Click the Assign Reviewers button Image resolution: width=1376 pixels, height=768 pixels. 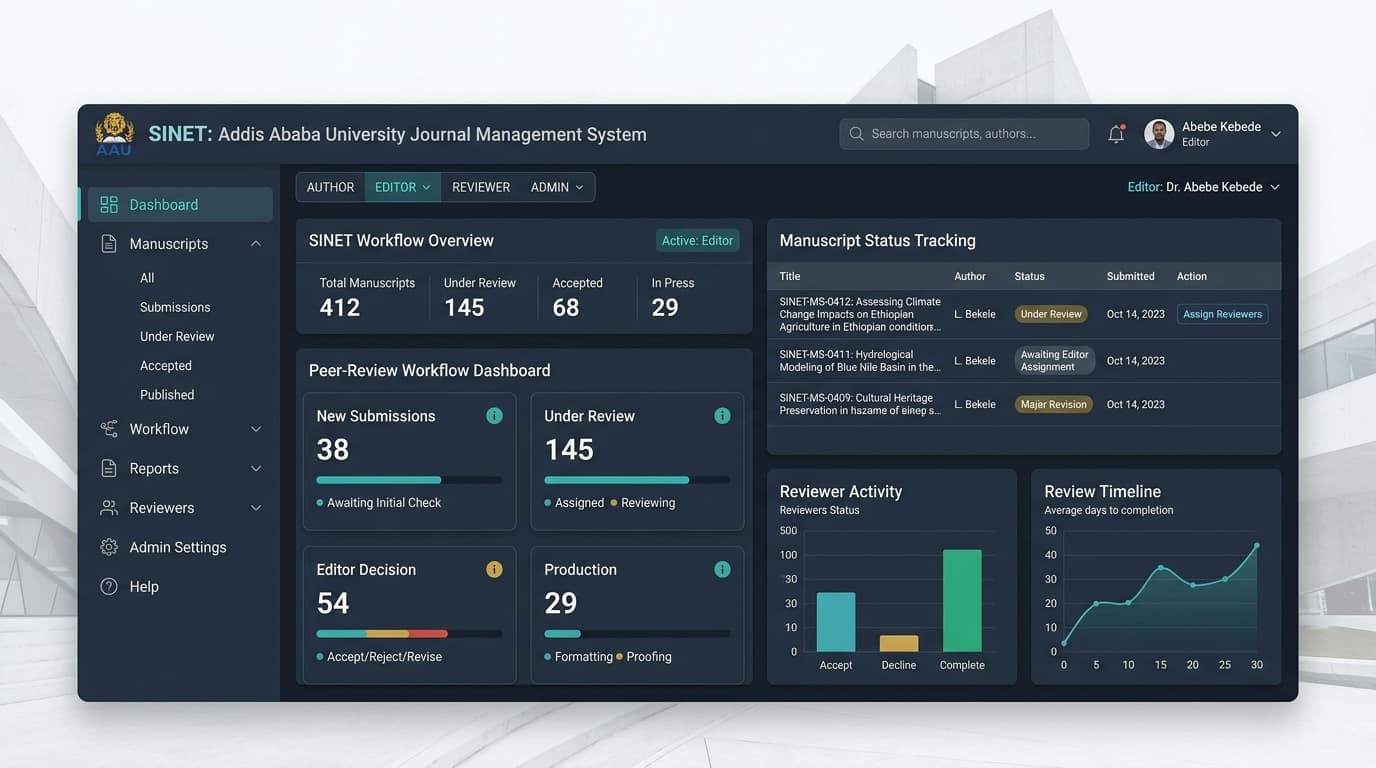1222,314
